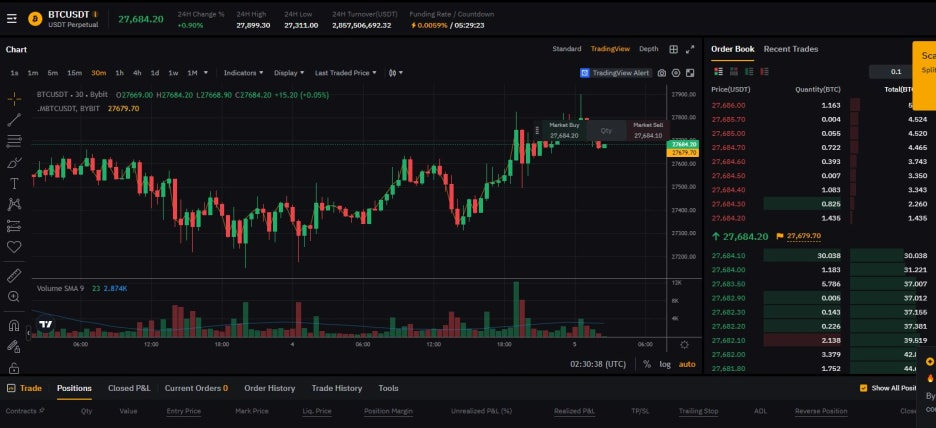Open multi-chart grid layout icon

pyautogui.click(x=673, y=49)
